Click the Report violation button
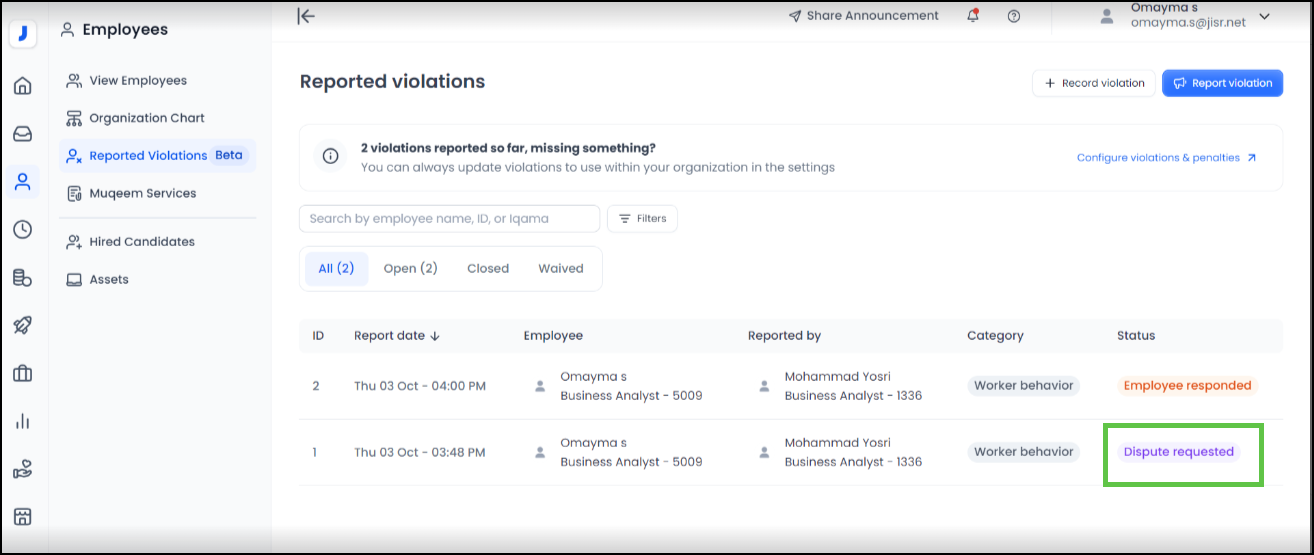The width and height of the screenshot is (1314, 555). click(1222, 83)
